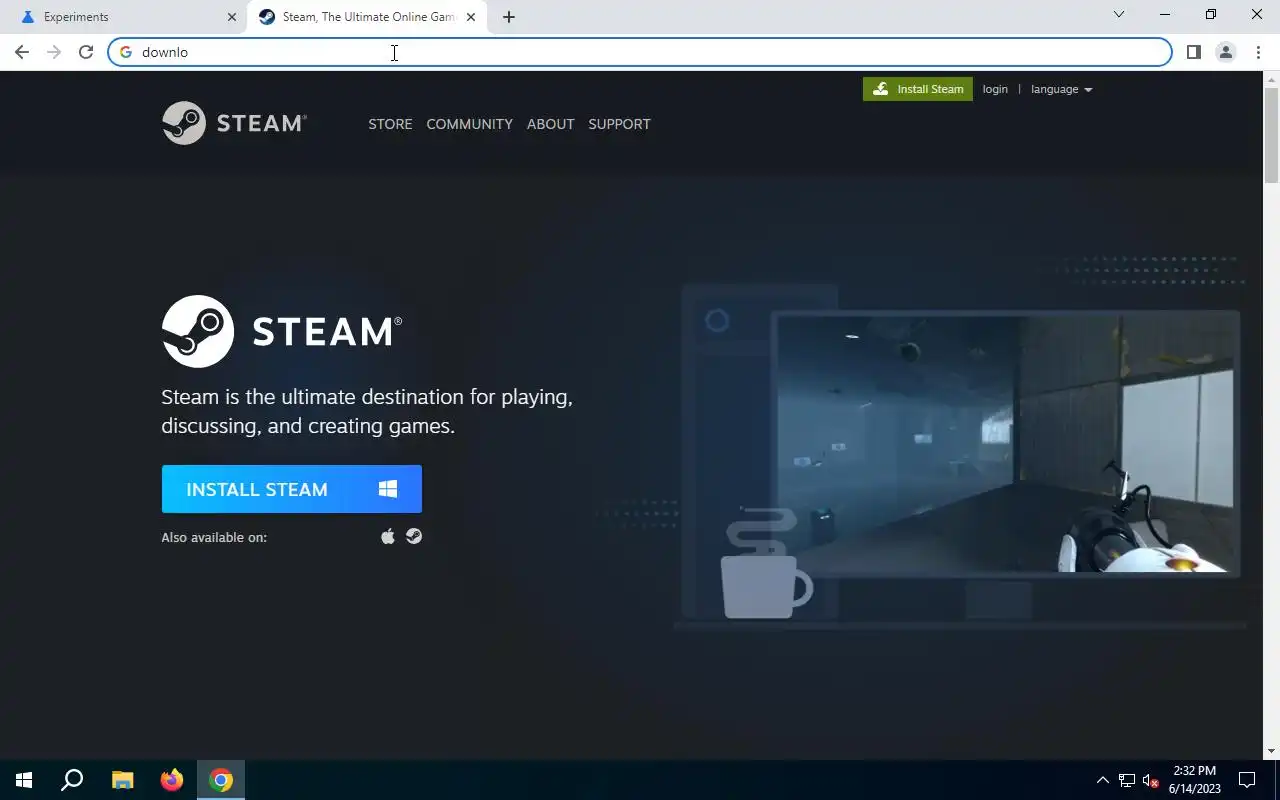Click the address bar containing 'downlo'
Screen dimensions: 1280x800
(640, 52)
